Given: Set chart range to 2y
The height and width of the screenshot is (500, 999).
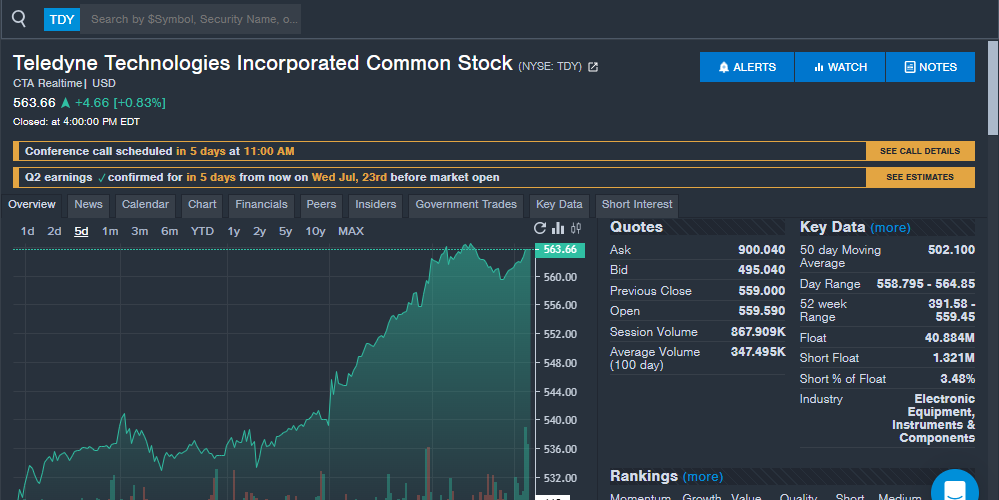Looking at the screenshot, I should pos(259,231).
